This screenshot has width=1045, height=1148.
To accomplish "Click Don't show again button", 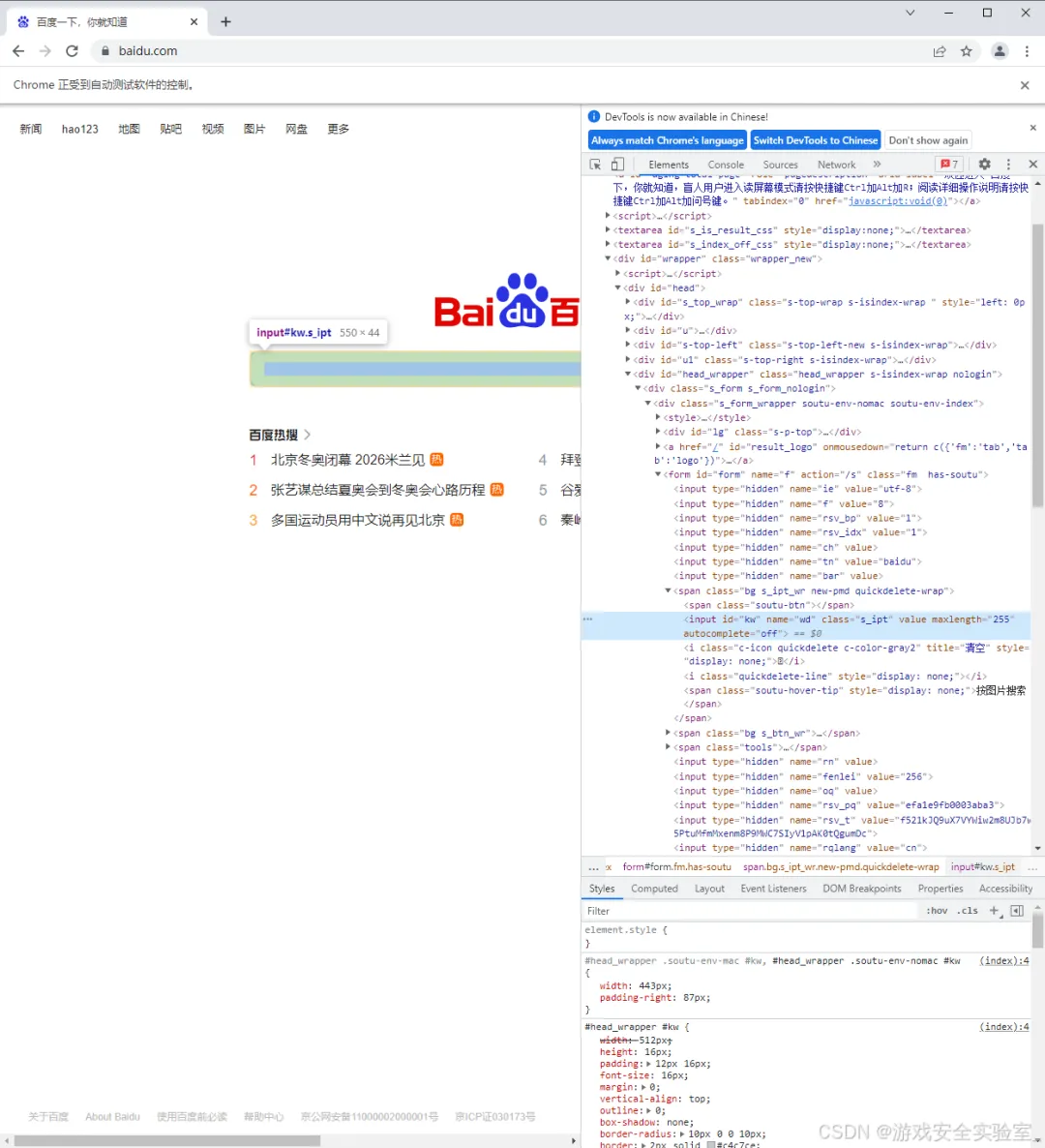I will (928, 140).
